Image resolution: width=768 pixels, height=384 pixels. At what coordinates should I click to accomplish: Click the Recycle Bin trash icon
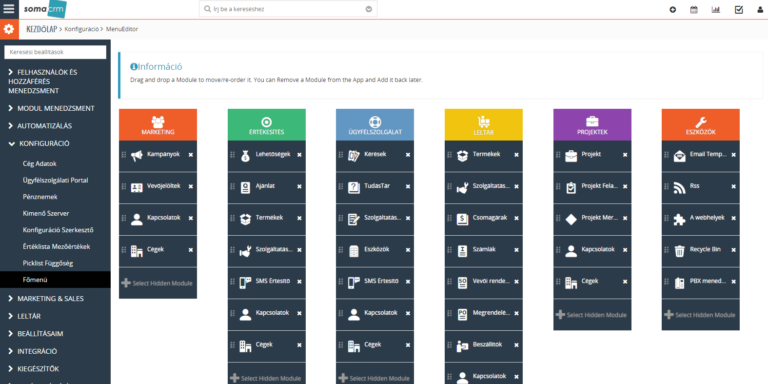pos(679,251)
